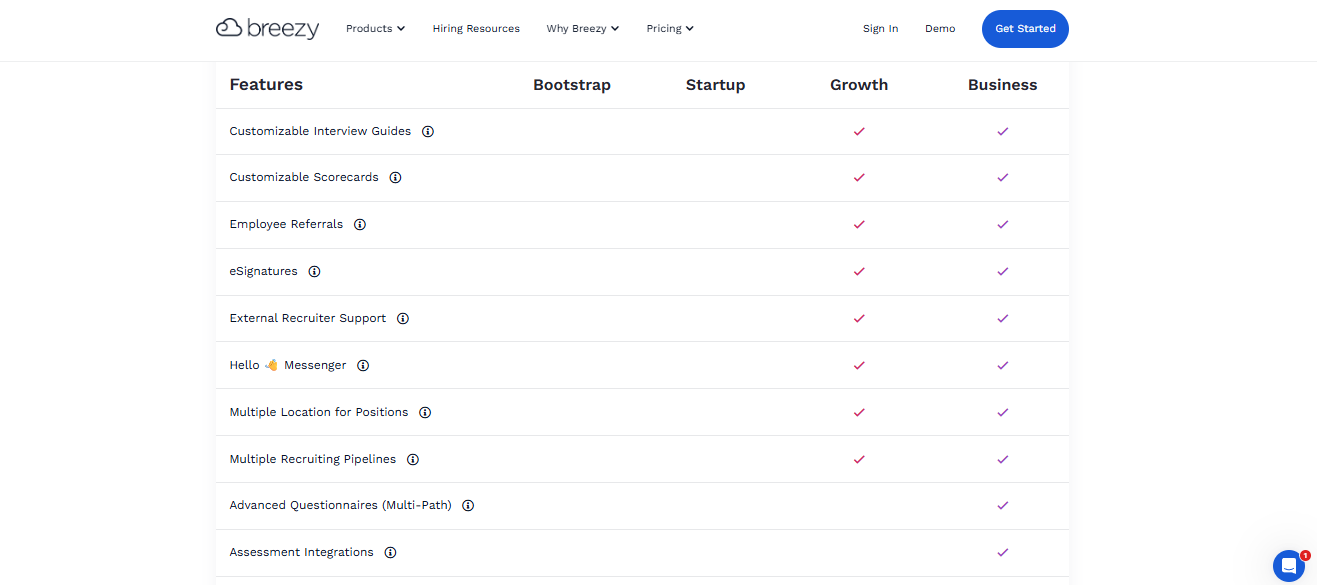Open info icon for Customizable Interview Guides

click(428, 131)
